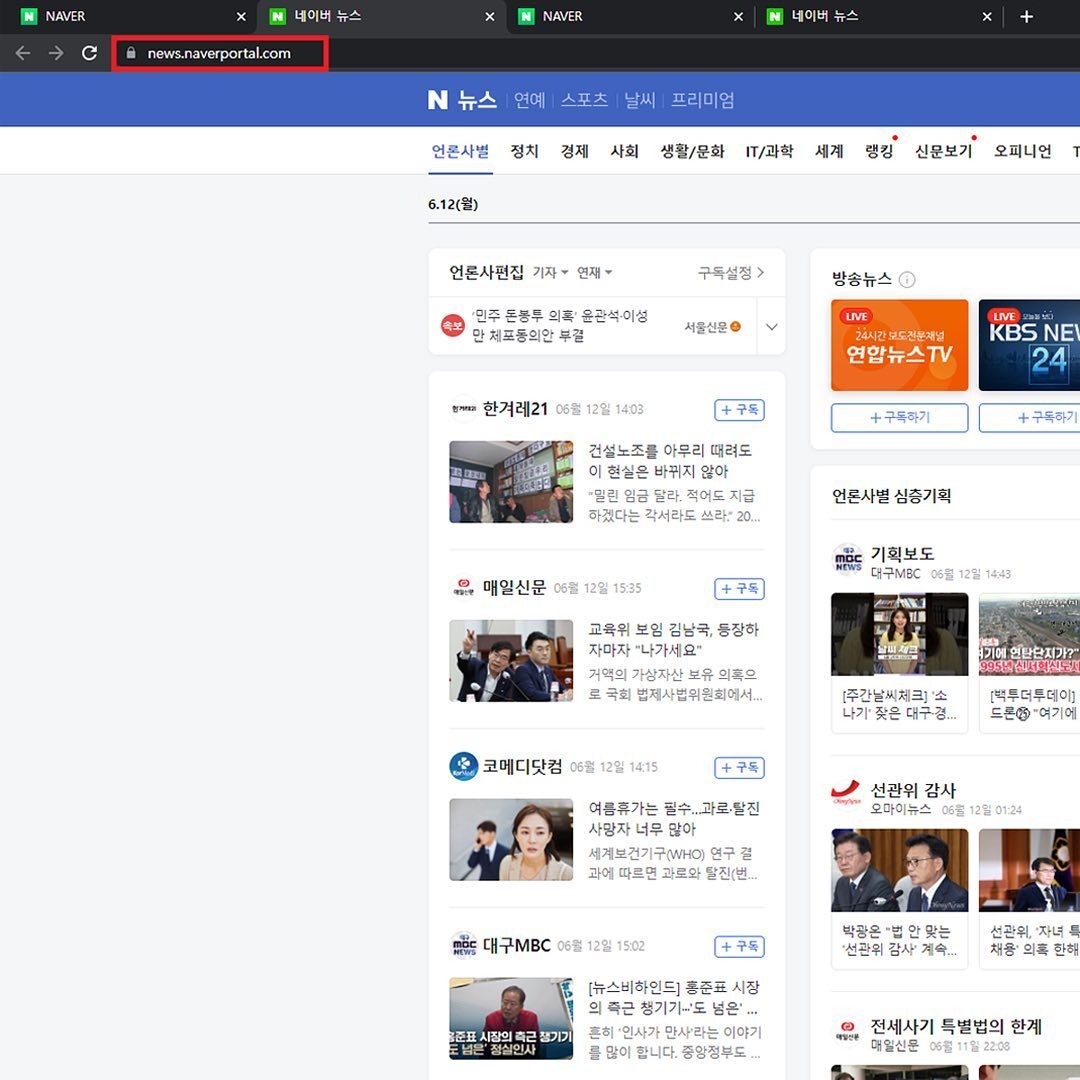Select the 세계 menu item

tap(829, 151)
